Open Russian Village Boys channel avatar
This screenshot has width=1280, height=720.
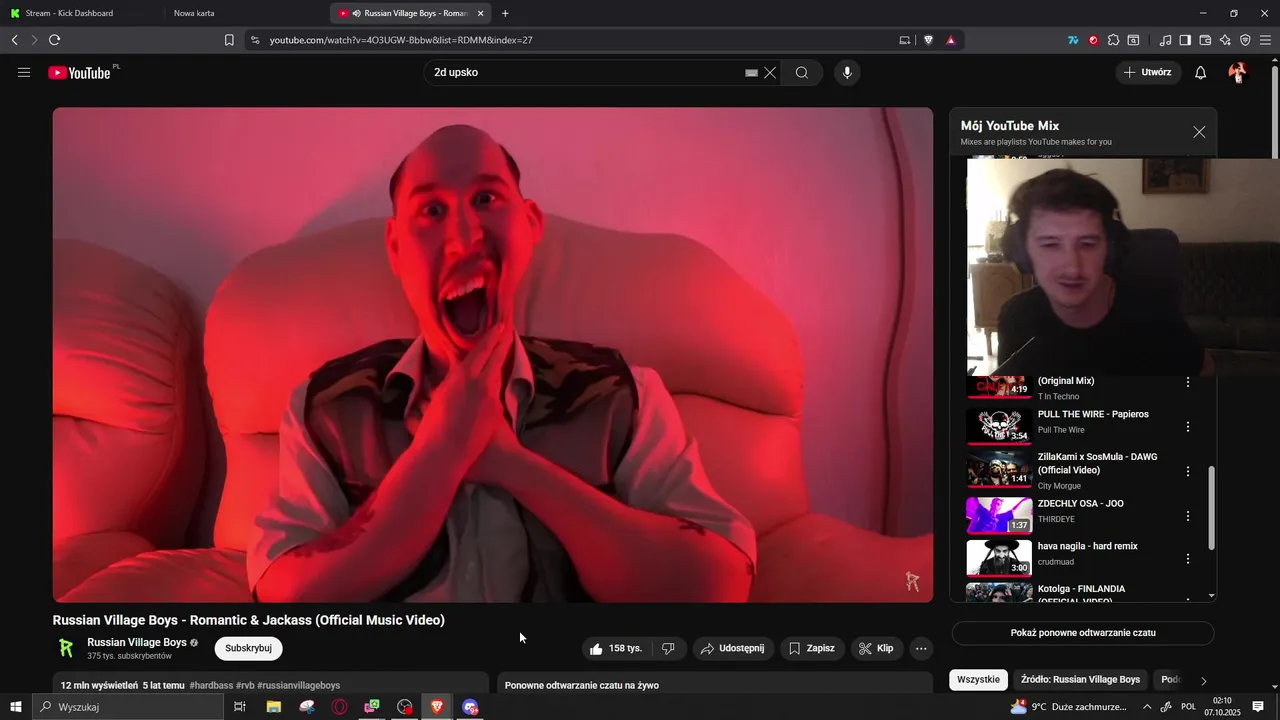click(x=66, y=648)
